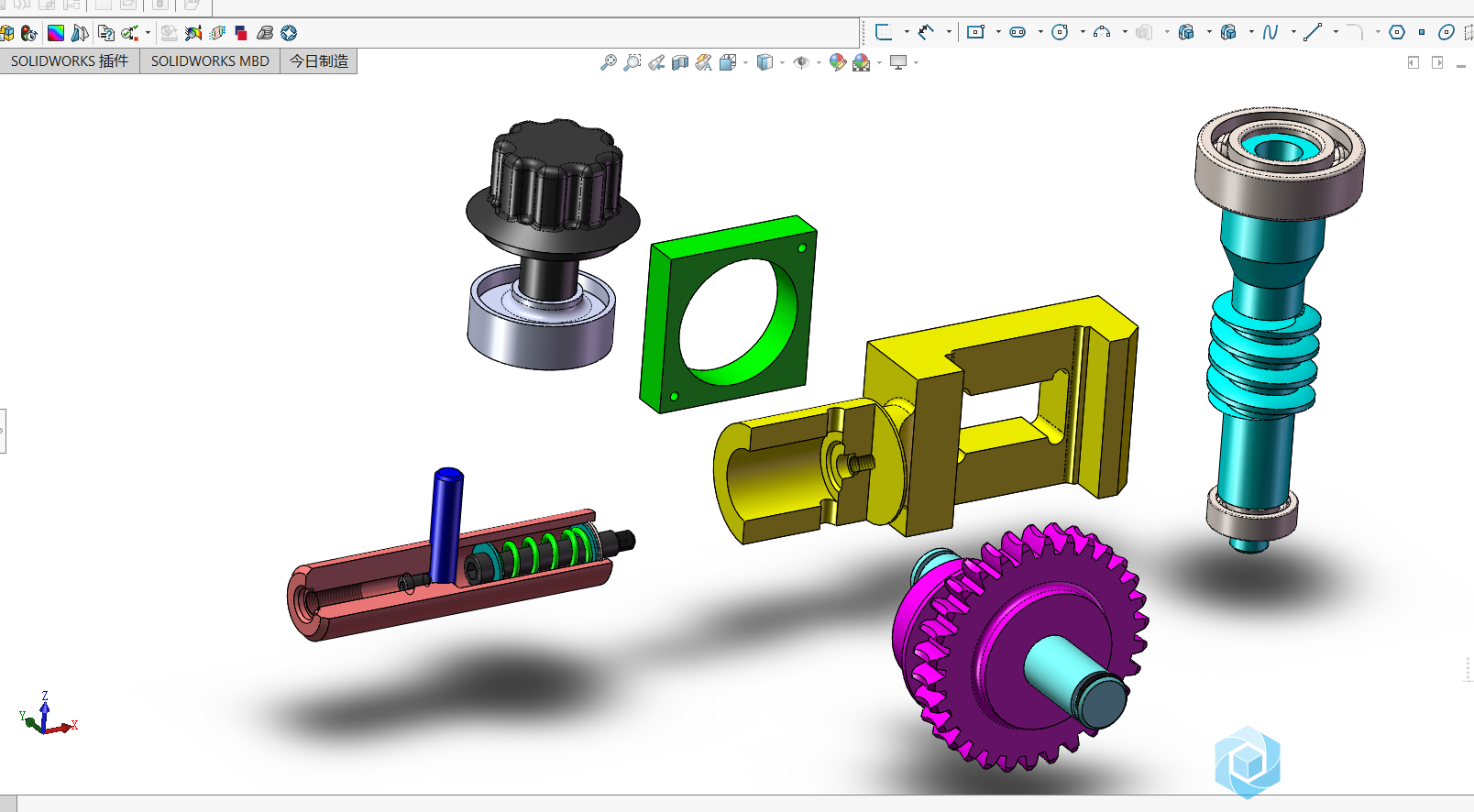Expand the View Orientation dropdown arrow
The height and width of the screenshot is (812, 1474).
[x=745, y=62]
